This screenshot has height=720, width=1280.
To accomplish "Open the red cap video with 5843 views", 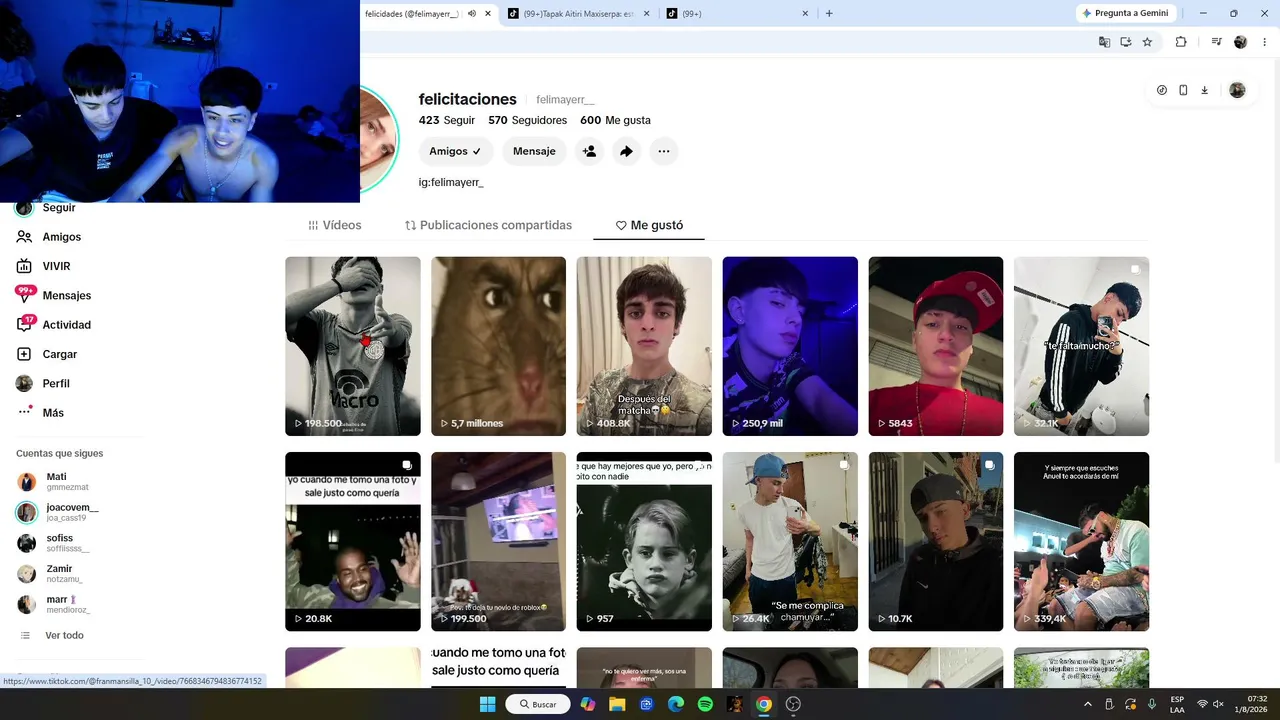I will click(936, 346).
